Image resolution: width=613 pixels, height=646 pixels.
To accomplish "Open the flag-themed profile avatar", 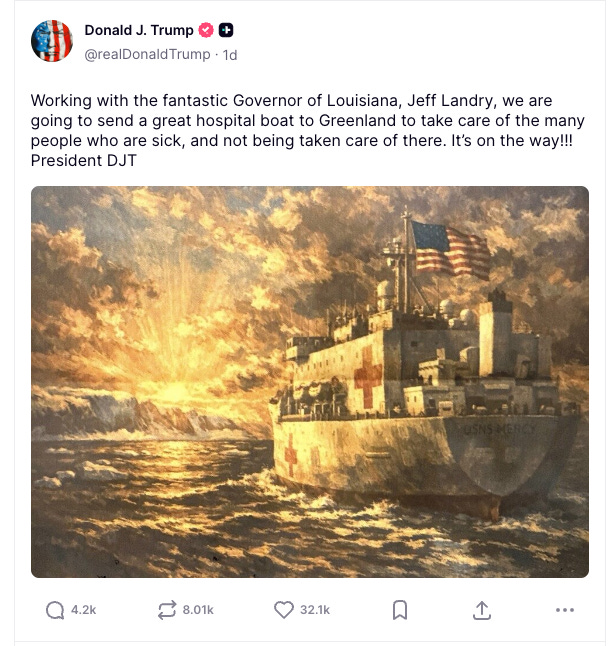I will pyautogui.click(x=52, y=41).
